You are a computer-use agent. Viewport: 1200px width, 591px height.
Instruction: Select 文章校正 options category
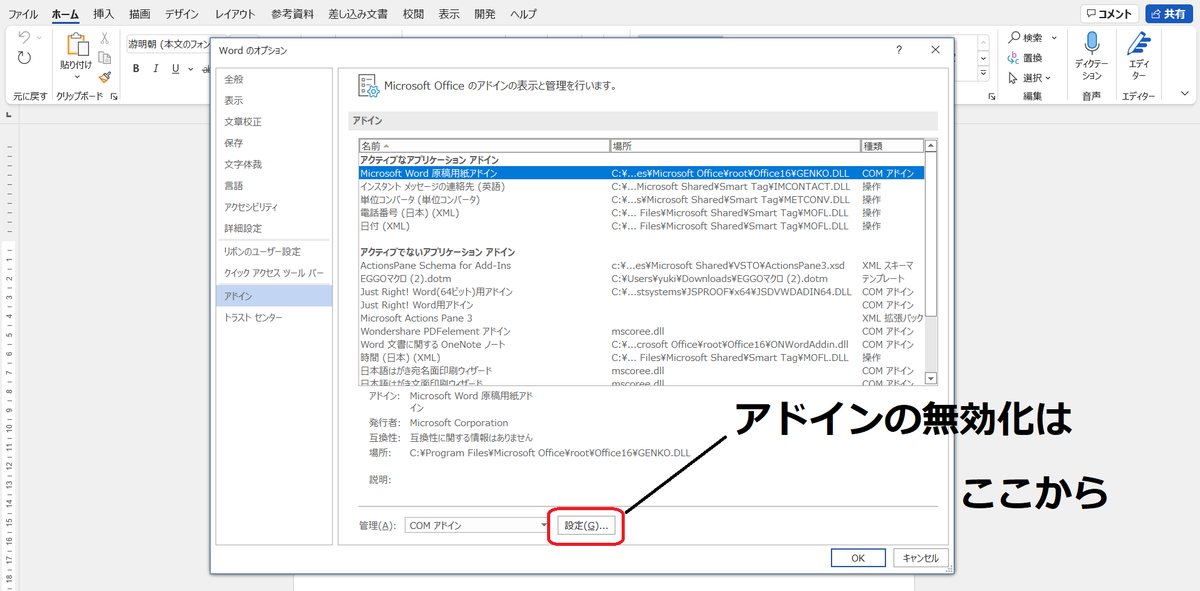pos(273,122)
